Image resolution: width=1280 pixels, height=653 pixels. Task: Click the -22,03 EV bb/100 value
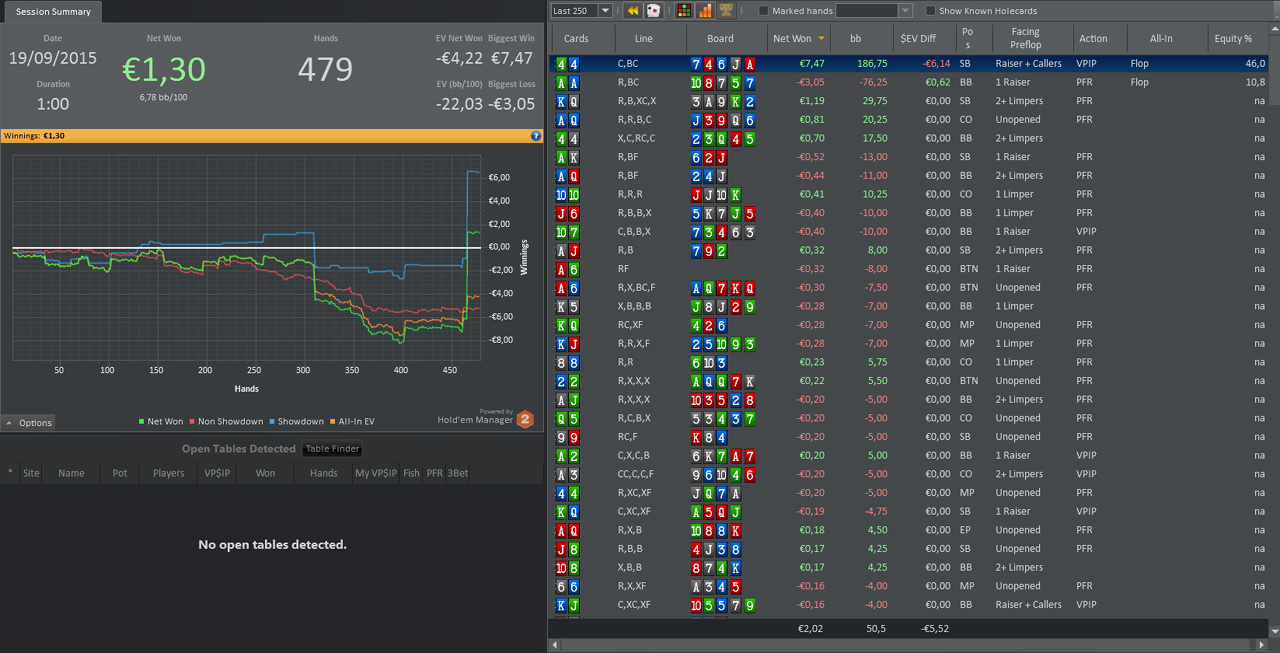[x=459, y=104]
